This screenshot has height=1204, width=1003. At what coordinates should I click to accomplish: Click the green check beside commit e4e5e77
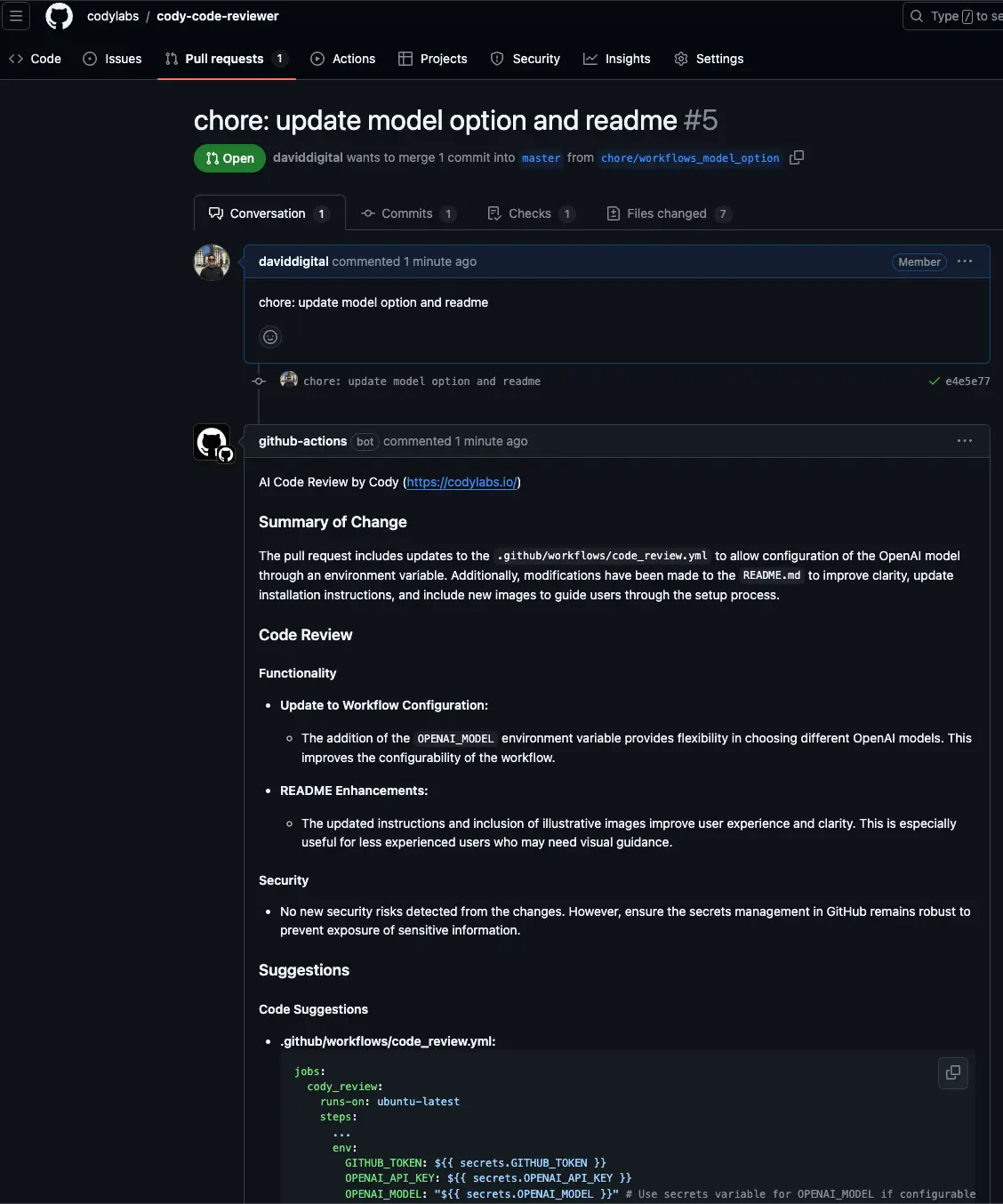pyautogui.click(x=934, y=381)
